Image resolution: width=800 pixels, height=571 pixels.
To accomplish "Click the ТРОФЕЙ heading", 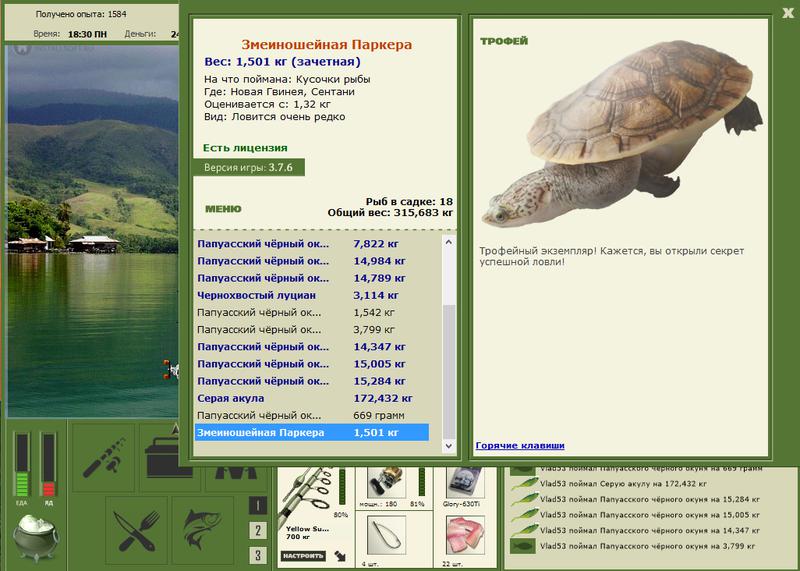I will point(504,41).
